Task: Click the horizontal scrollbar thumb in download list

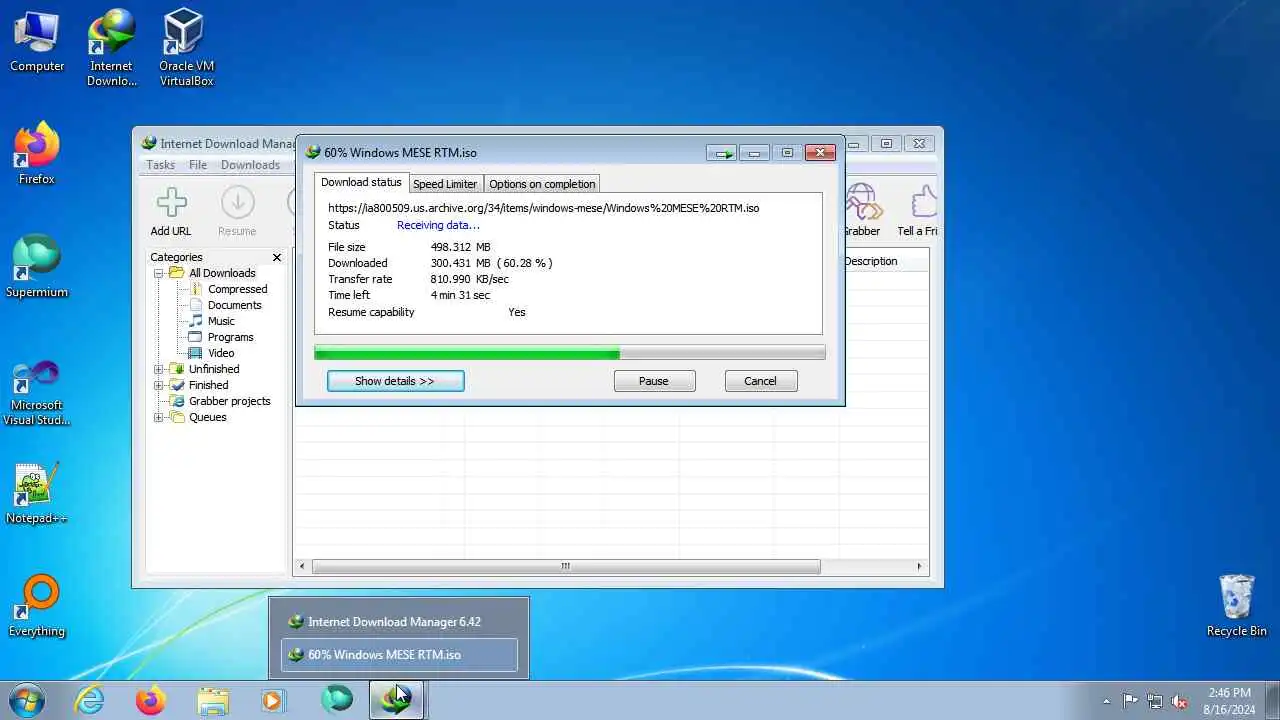Action: tap(566, 566)
